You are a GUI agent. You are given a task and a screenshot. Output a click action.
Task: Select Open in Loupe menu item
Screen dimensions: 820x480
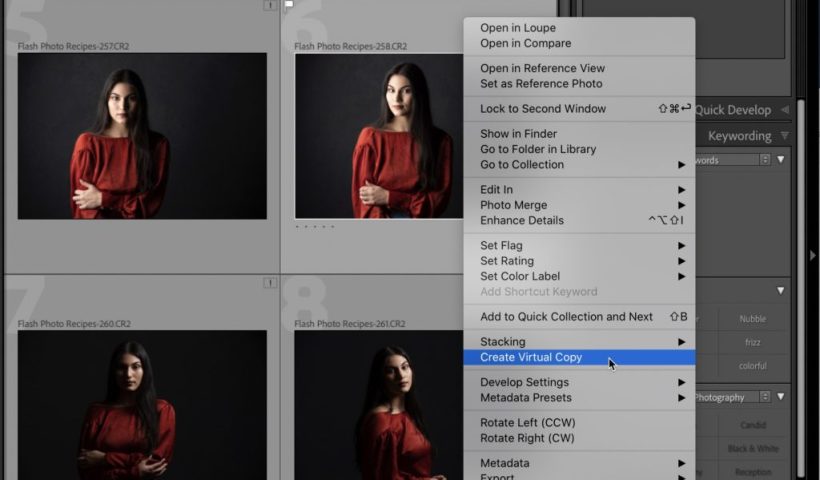pos(518,28)
